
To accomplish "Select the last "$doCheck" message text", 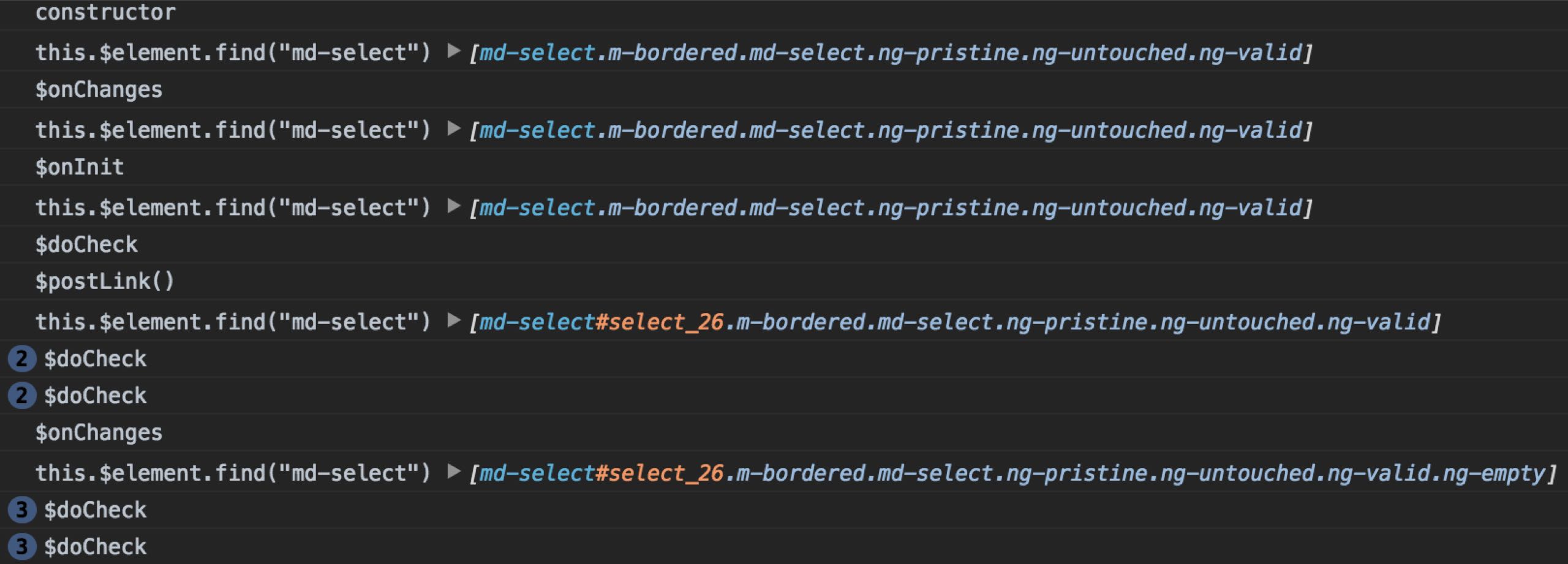I will point(96,547).
